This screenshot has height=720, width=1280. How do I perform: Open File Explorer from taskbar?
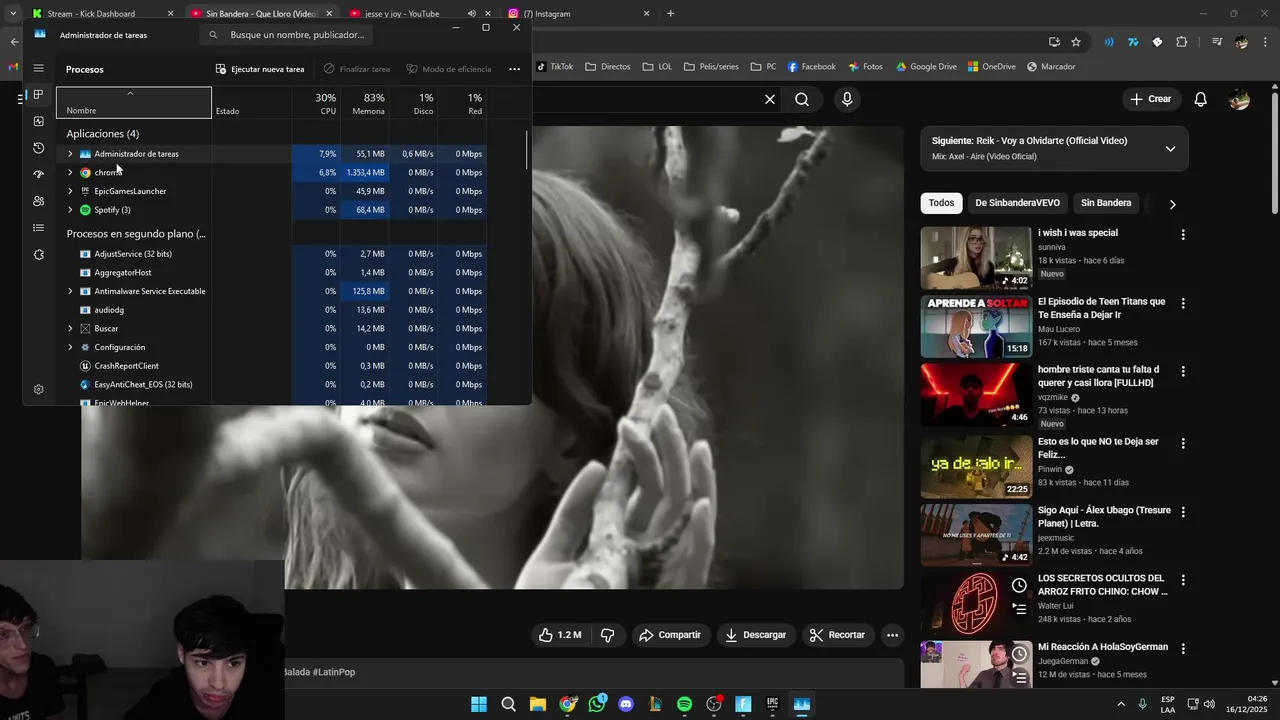point(538,704)
